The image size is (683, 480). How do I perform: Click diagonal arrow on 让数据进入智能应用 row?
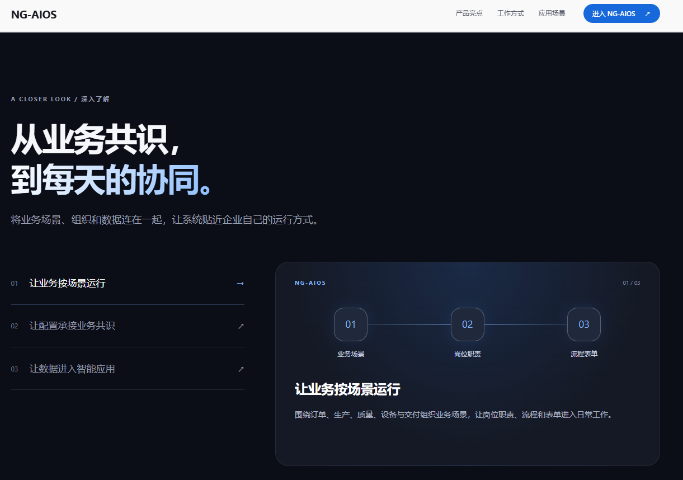[x=241, y=369]
